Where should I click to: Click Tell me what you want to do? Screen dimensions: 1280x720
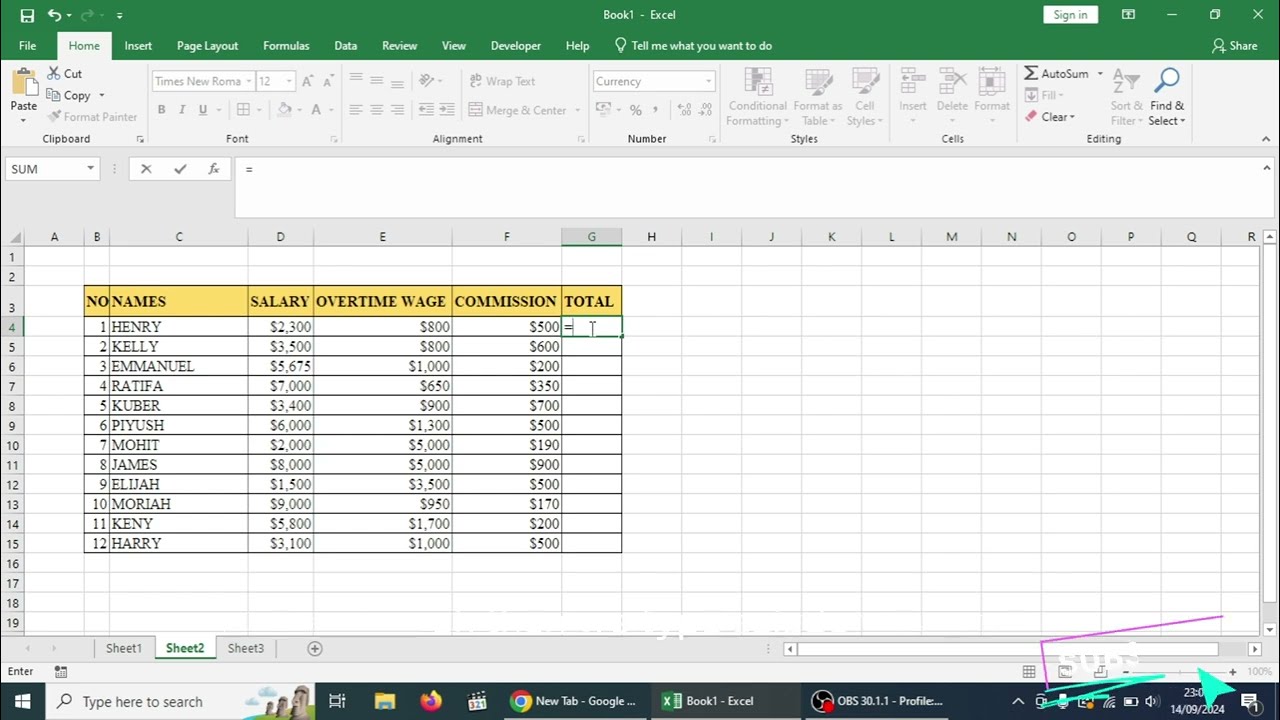click(x=692, y=46)
